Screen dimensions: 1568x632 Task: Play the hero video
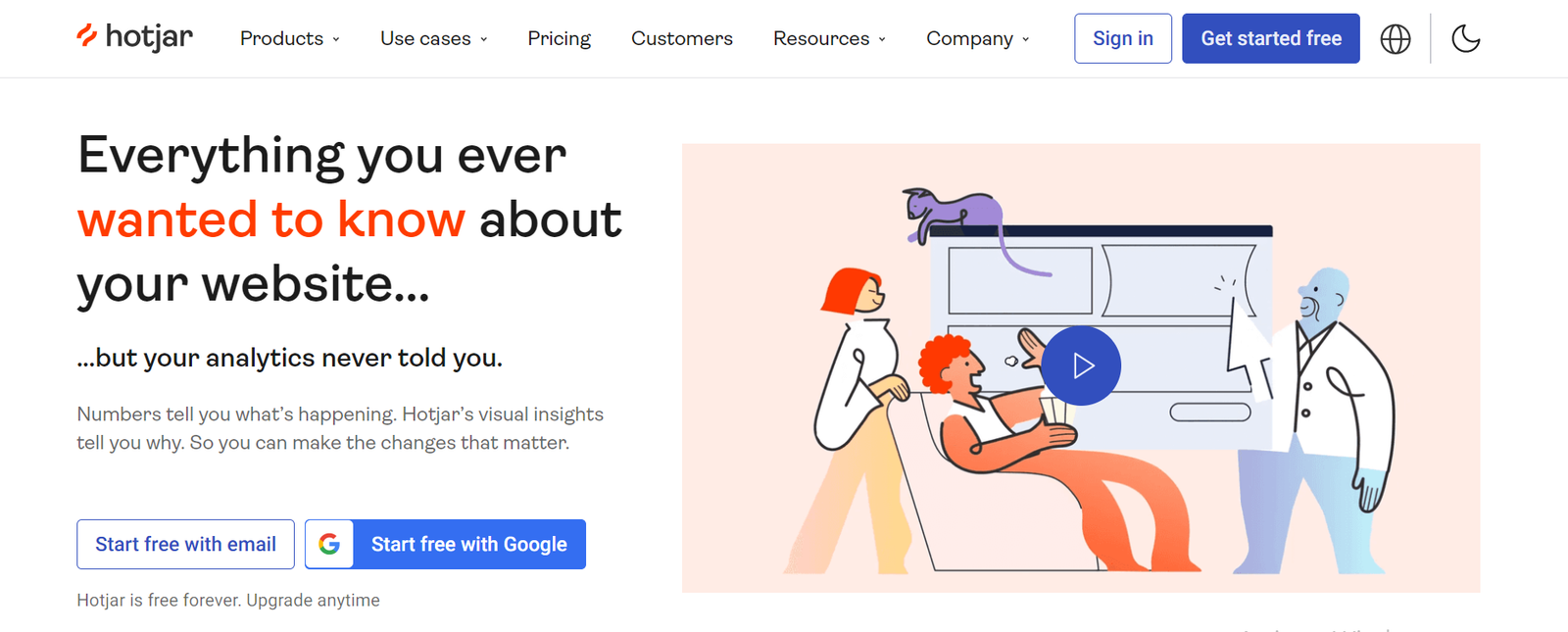coord(1081,365)
